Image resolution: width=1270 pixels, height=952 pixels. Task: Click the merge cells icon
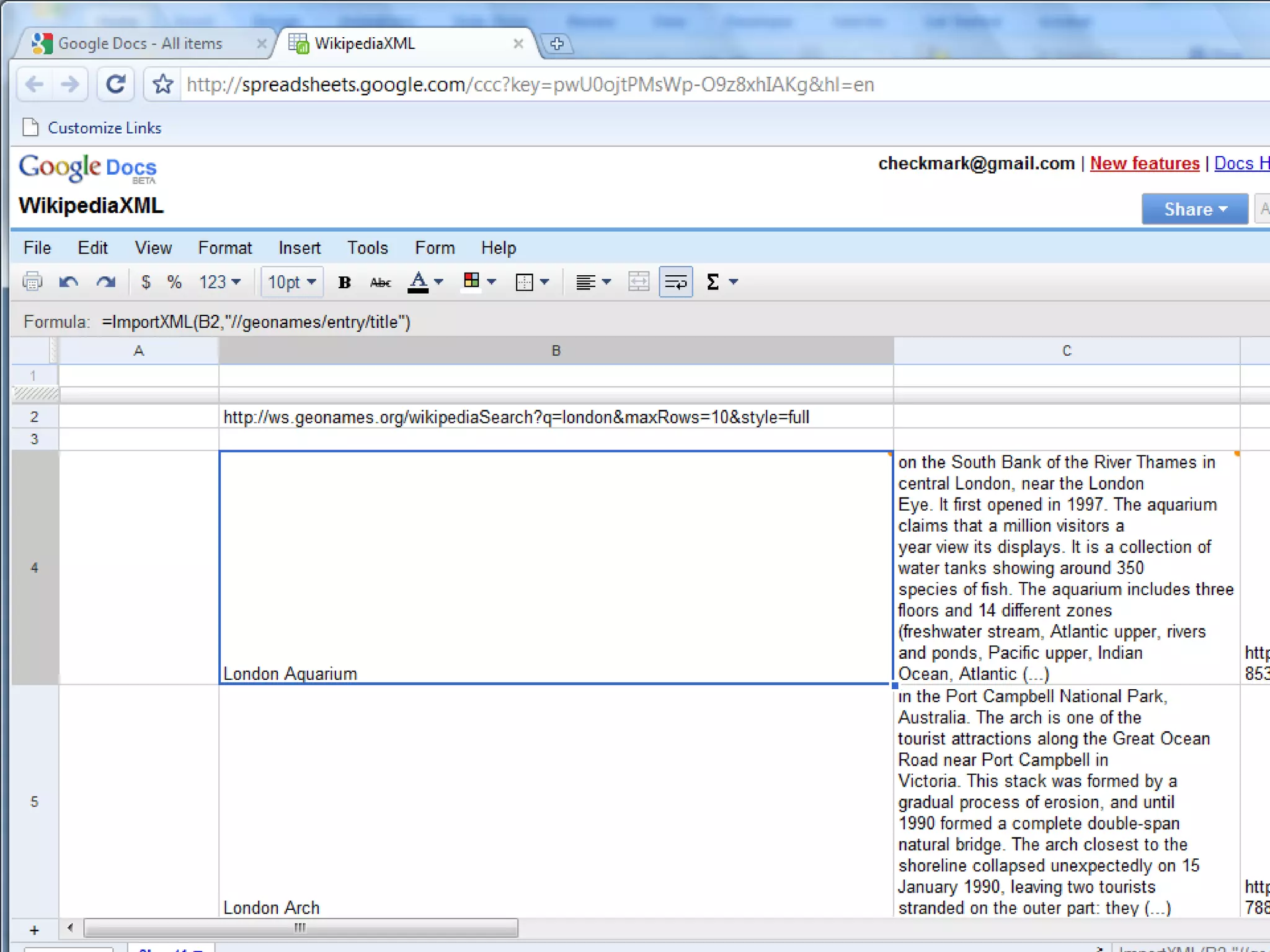[x=638, y=282]
